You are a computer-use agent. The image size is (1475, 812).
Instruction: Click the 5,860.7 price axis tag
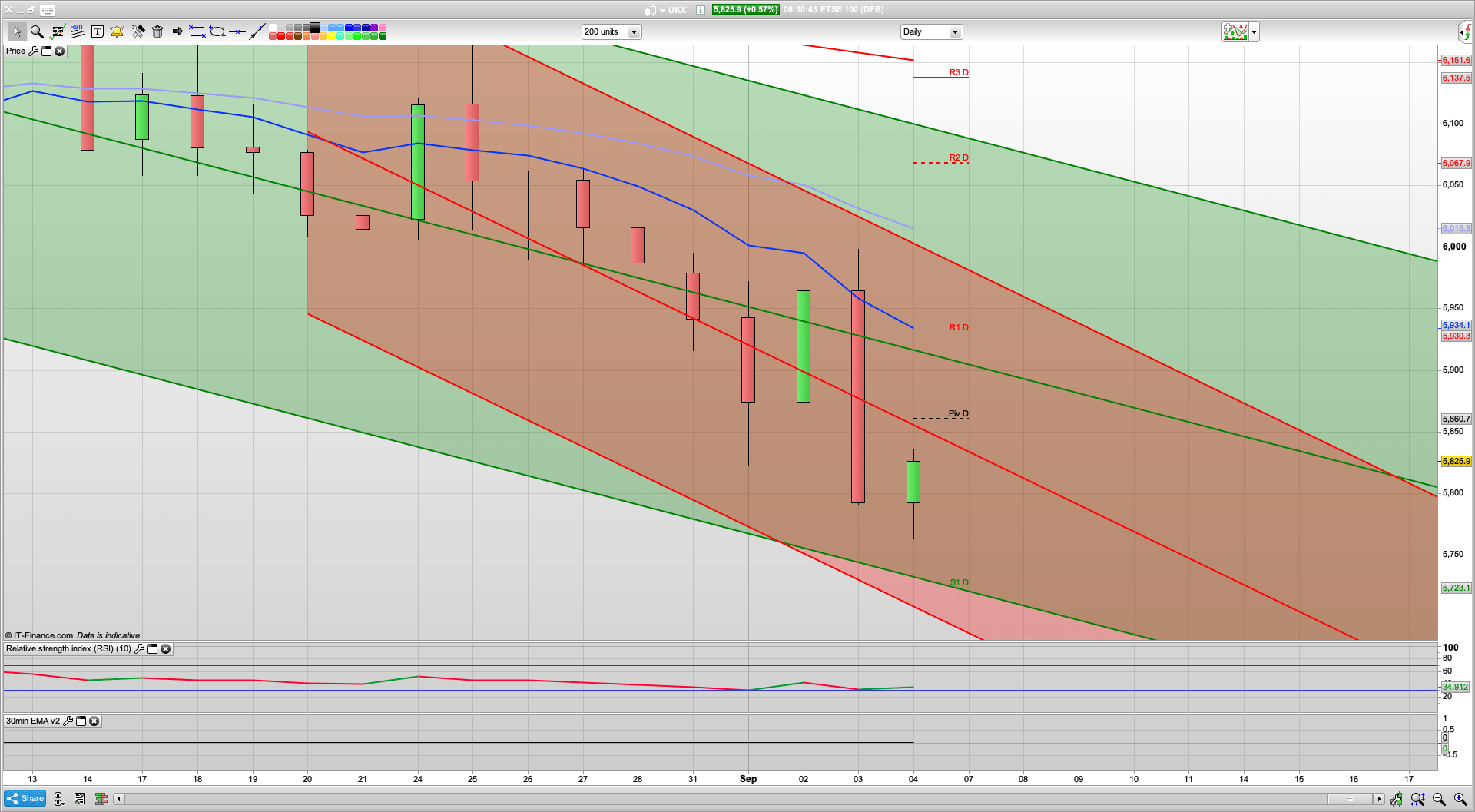[1456, 419]
